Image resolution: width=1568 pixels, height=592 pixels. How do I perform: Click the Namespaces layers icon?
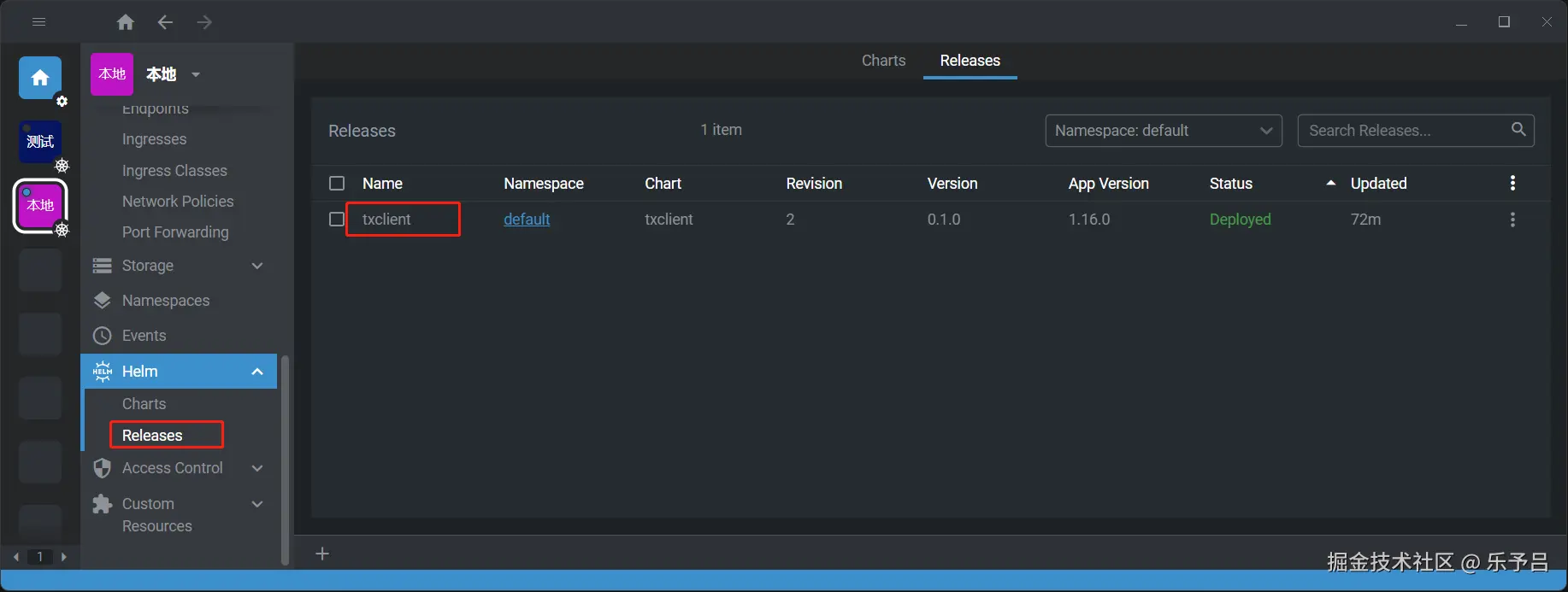pos(103,301)
